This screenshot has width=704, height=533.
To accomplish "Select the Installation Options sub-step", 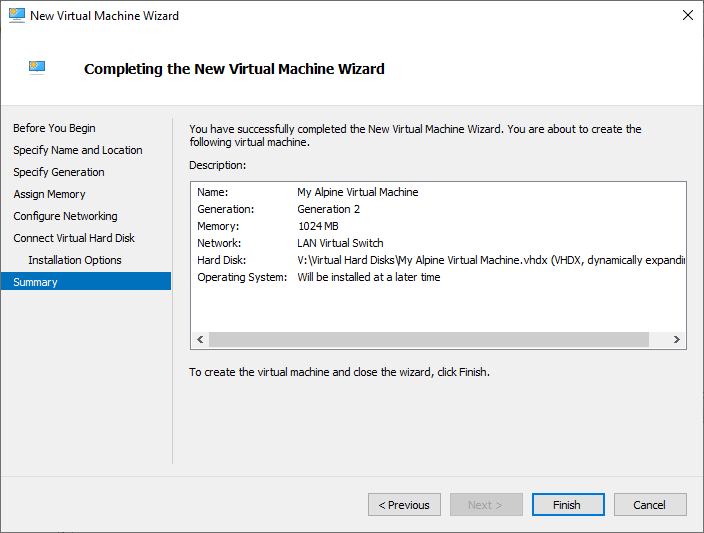I will pos(75,260).
